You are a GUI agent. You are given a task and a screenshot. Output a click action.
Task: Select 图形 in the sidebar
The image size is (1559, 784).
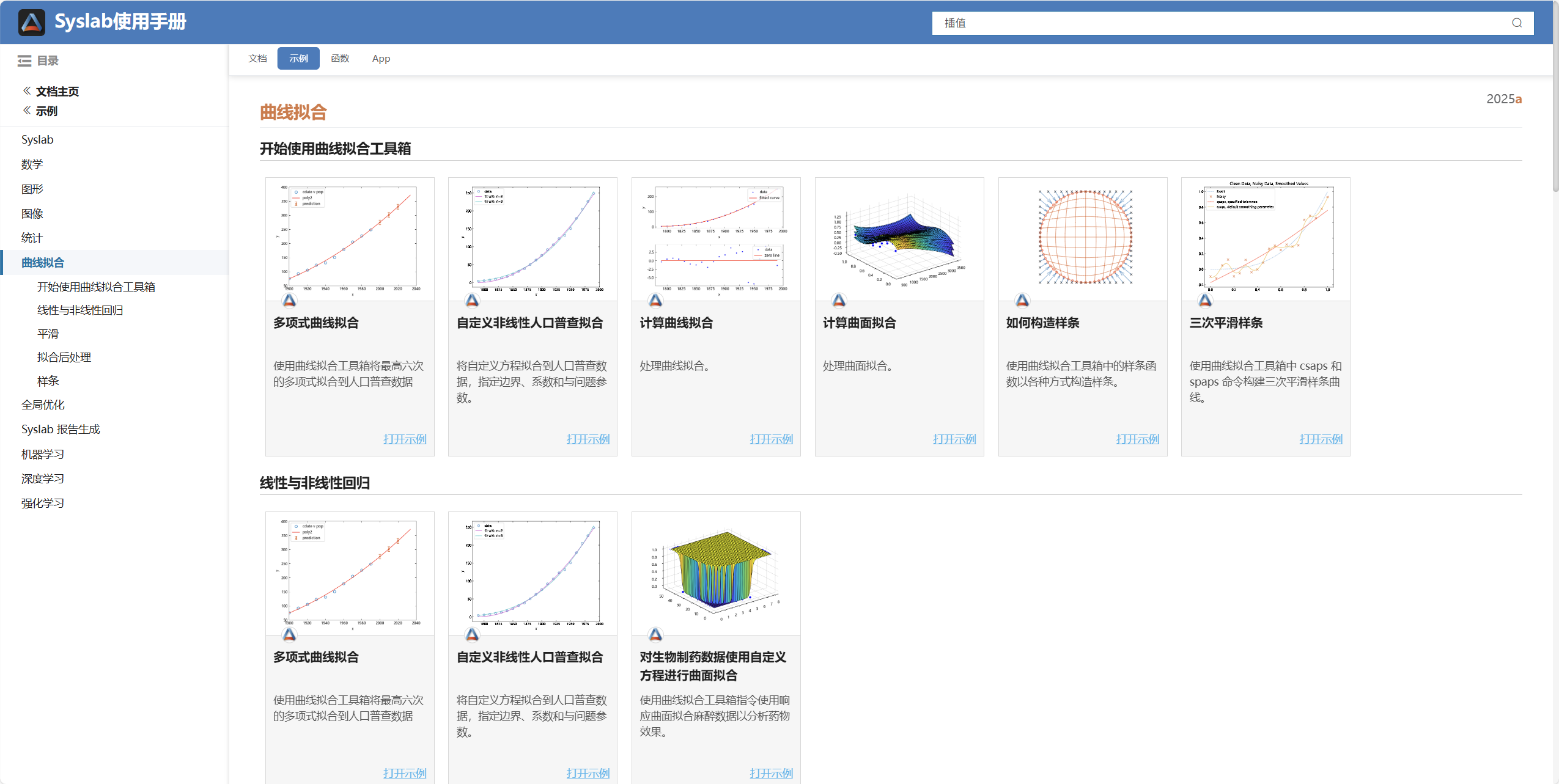[x=32, y=189]
